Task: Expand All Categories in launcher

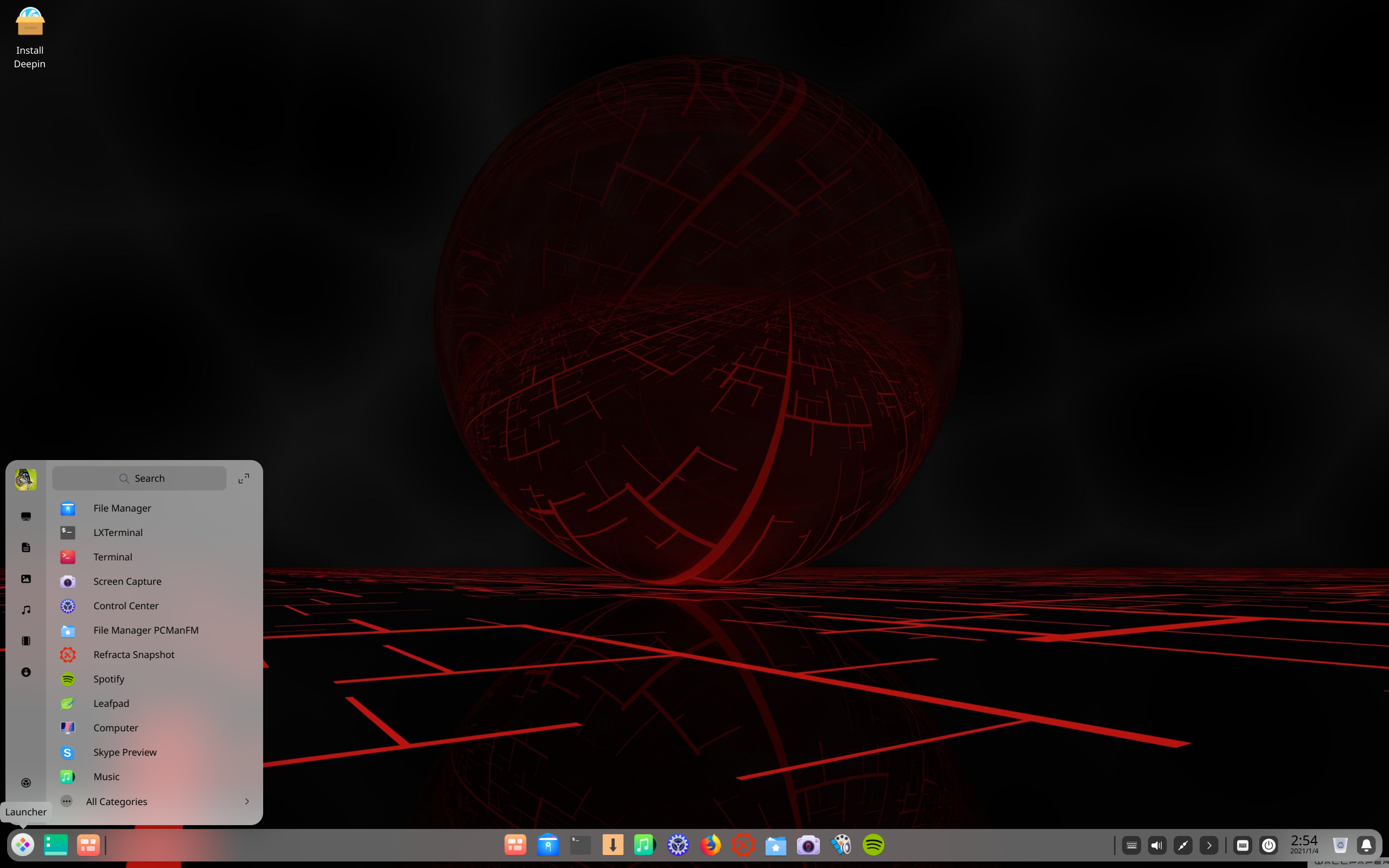Action: point(155,801)
